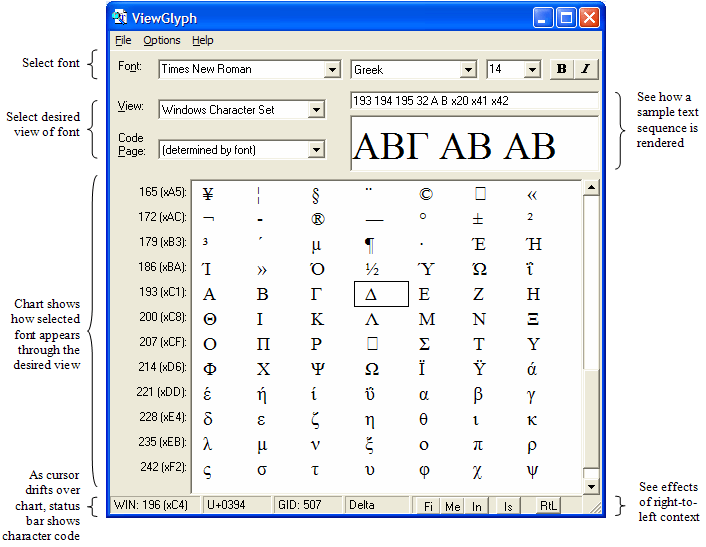Toggle the Me context button in status bar
The width and height of the screenshot is (706, 547).
point(452,506)
